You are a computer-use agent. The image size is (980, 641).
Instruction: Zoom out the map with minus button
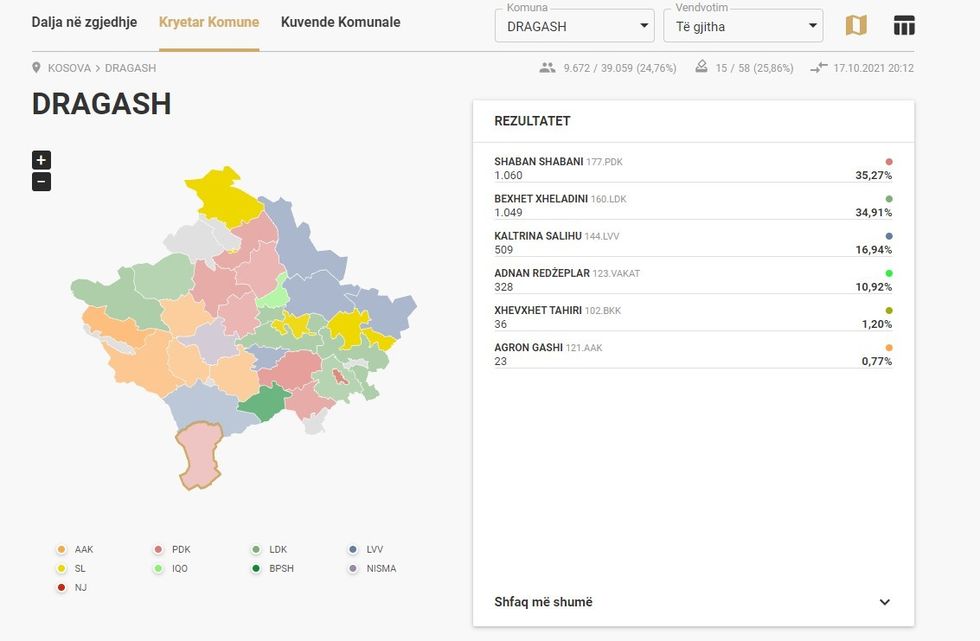point(41,182)
